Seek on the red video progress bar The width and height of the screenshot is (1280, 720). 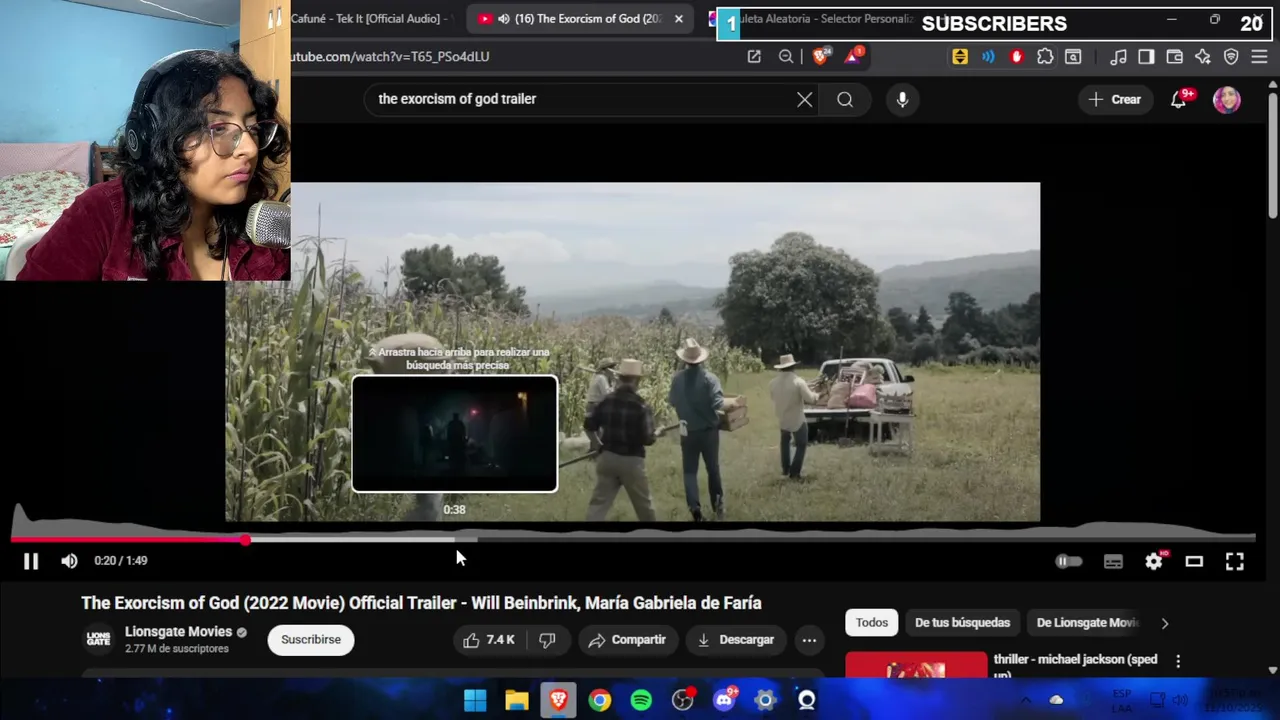127,540
